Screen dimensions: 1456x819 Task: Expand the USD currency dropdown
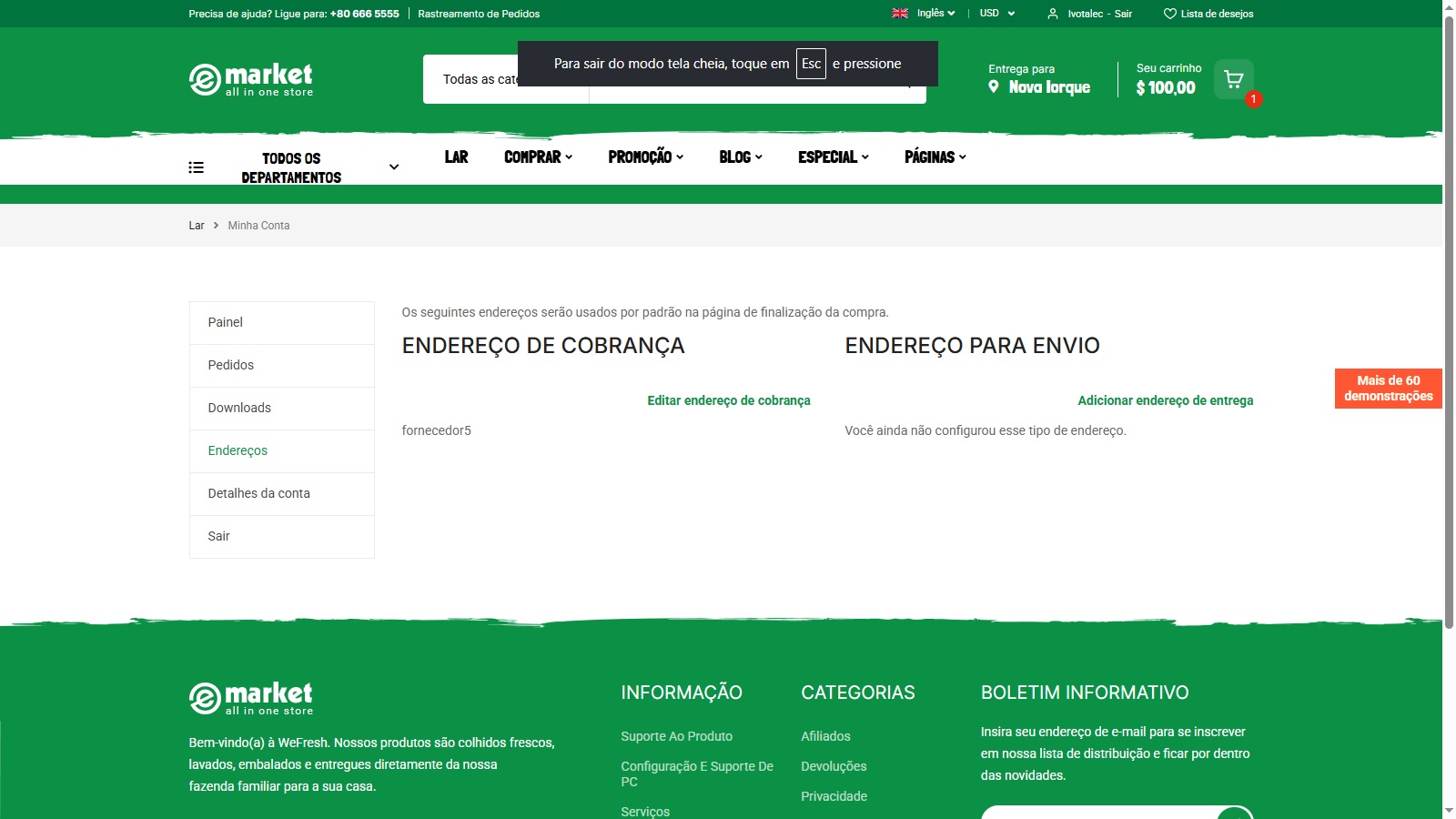[997, 14]
